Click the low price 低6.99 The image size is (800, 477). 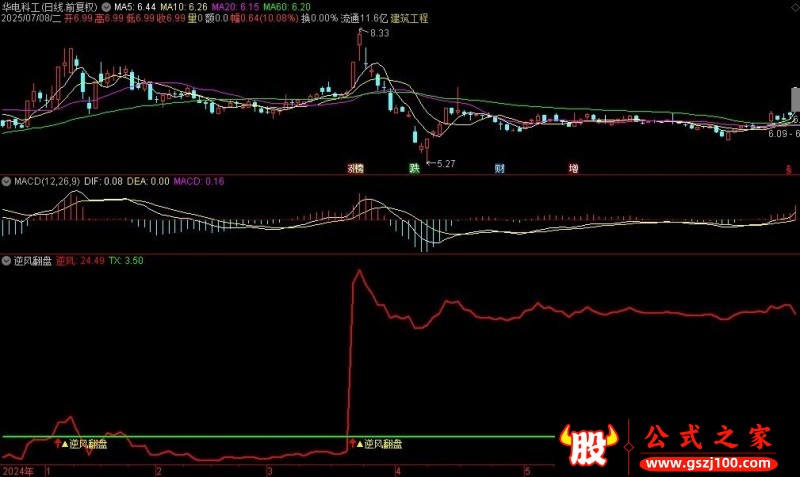[140, 18]
